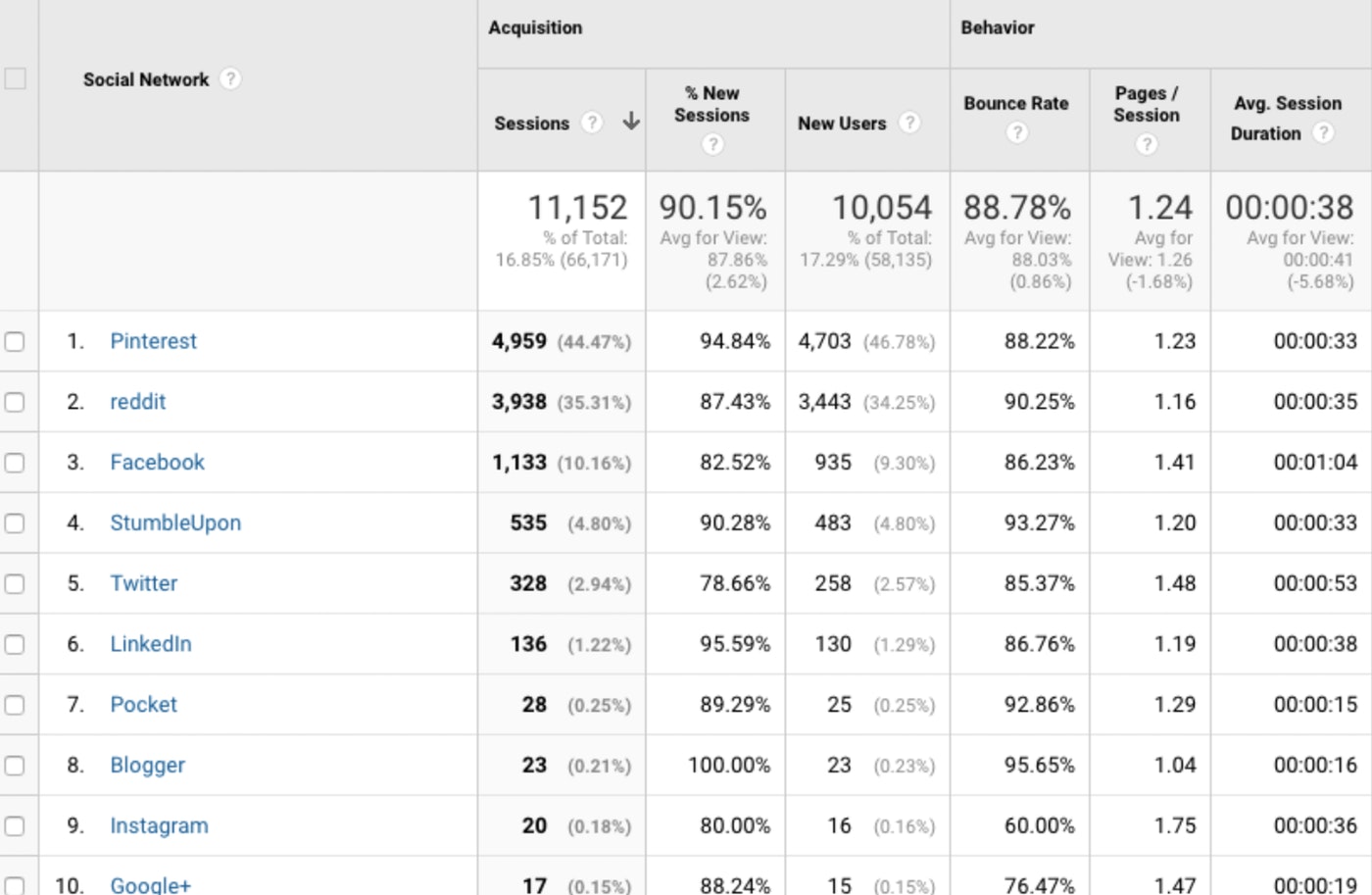The image size is (1372, 895).
Task: Check the Twitter row checkbox
Action: pyautogui.click(x=14, y=584)
